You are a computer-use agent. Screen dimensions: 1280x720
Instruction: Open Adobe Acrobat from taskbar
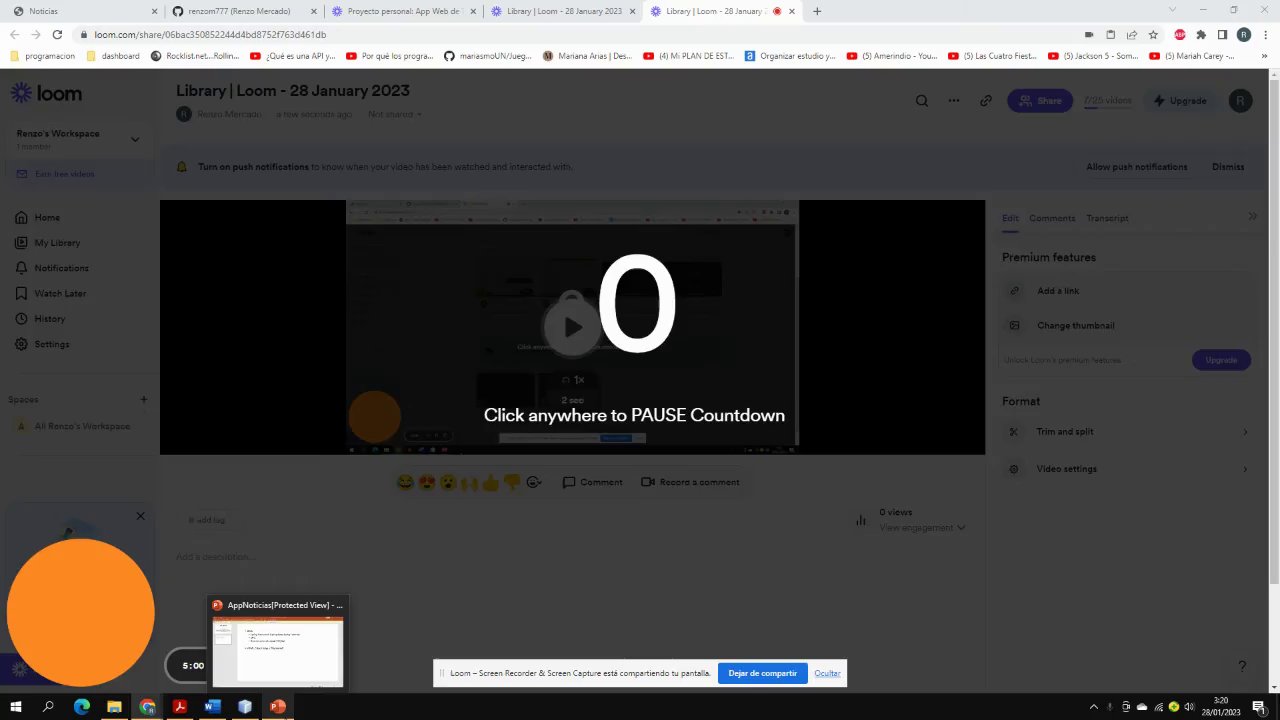(x=180, y=706)
